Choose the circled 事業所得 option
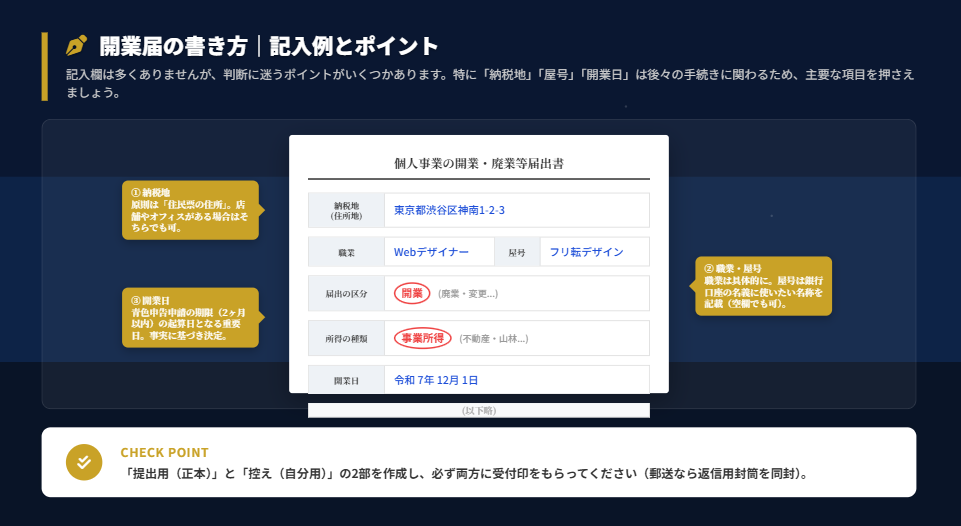The image size is (961, 526). coord(422,338)
